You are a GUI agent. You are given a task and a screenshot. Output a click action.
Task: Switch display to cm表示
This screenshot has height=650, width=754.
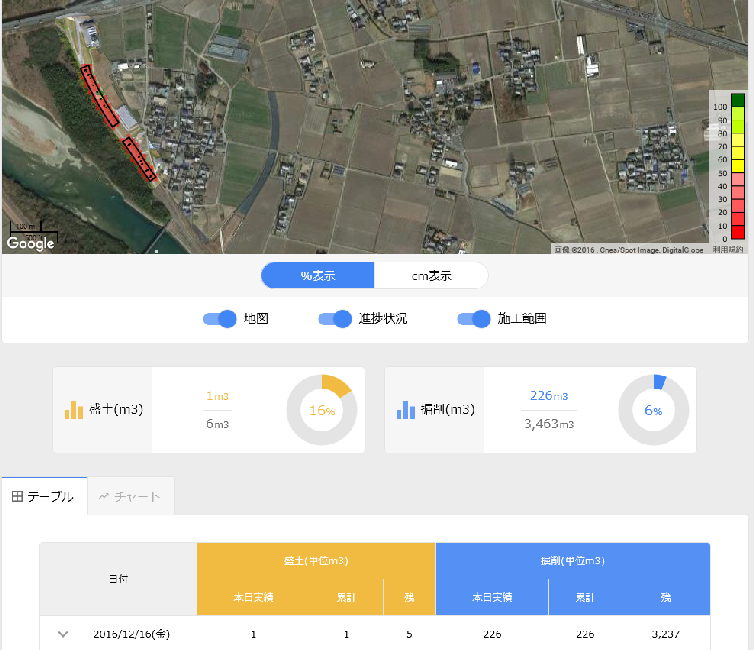[431, 276]
